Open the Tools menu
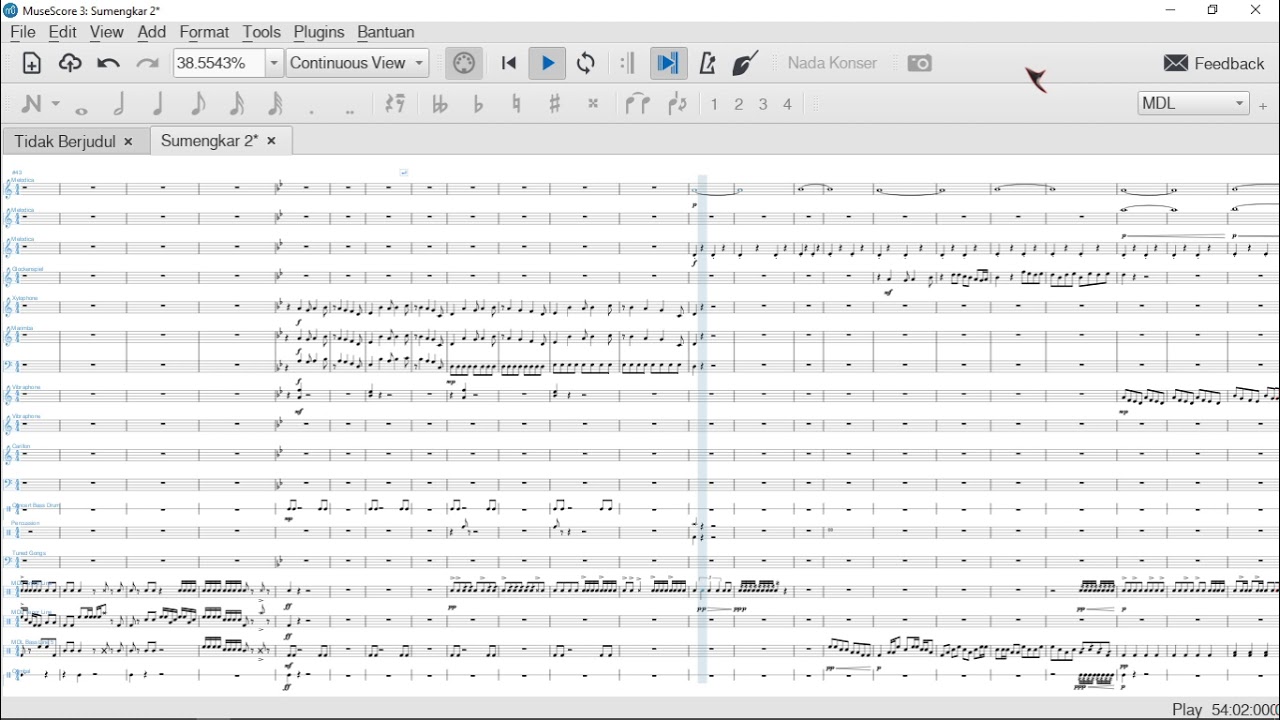The height and width of the screenshot is (720, 1280). [x=261, y=33]
